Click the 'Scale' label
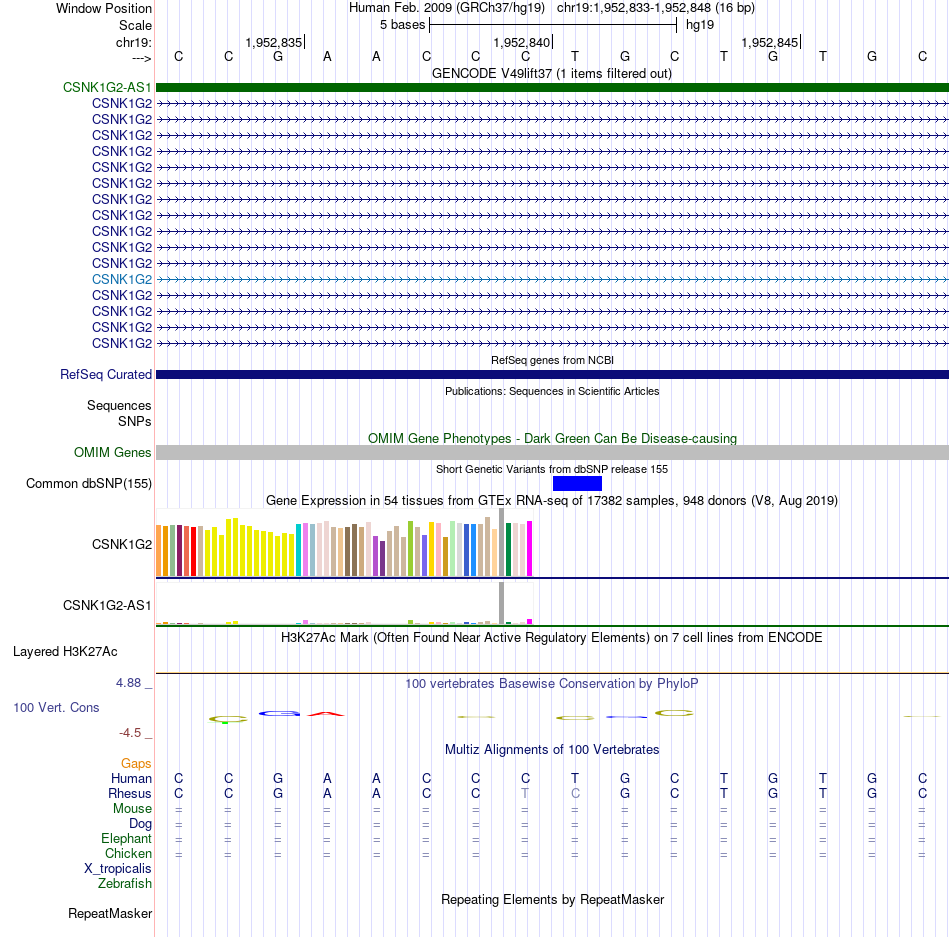The width and height of the screenshot is (950, 937). click(x=135, y=25)
